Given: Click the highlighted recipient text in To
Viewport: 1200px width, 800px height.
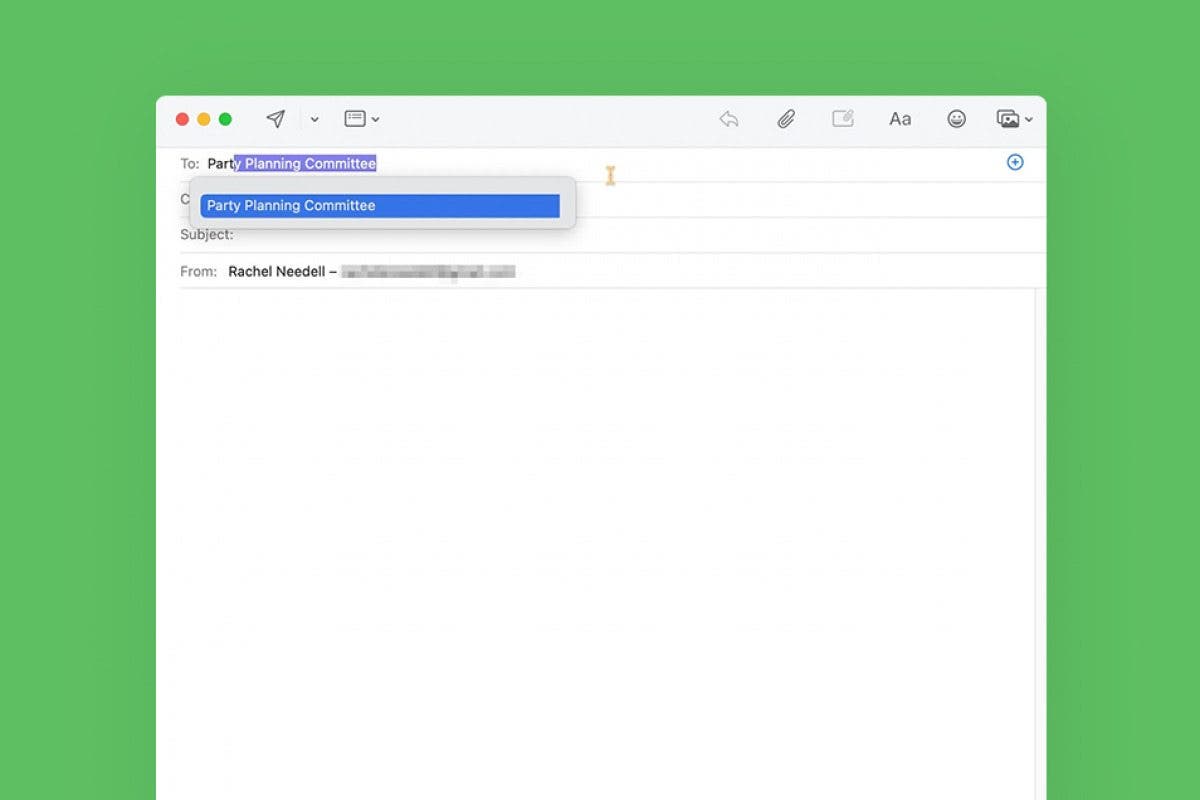Looking at the screenshot, I should pos(305,163).
